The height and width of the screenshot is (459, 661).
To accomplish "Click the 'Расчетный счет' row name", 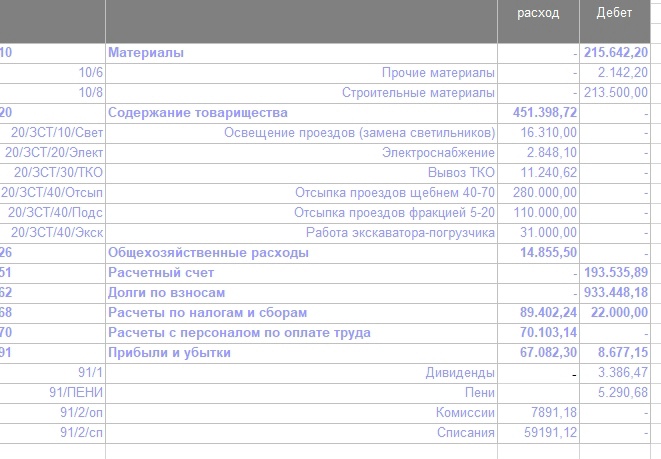I will pos(161,272).
